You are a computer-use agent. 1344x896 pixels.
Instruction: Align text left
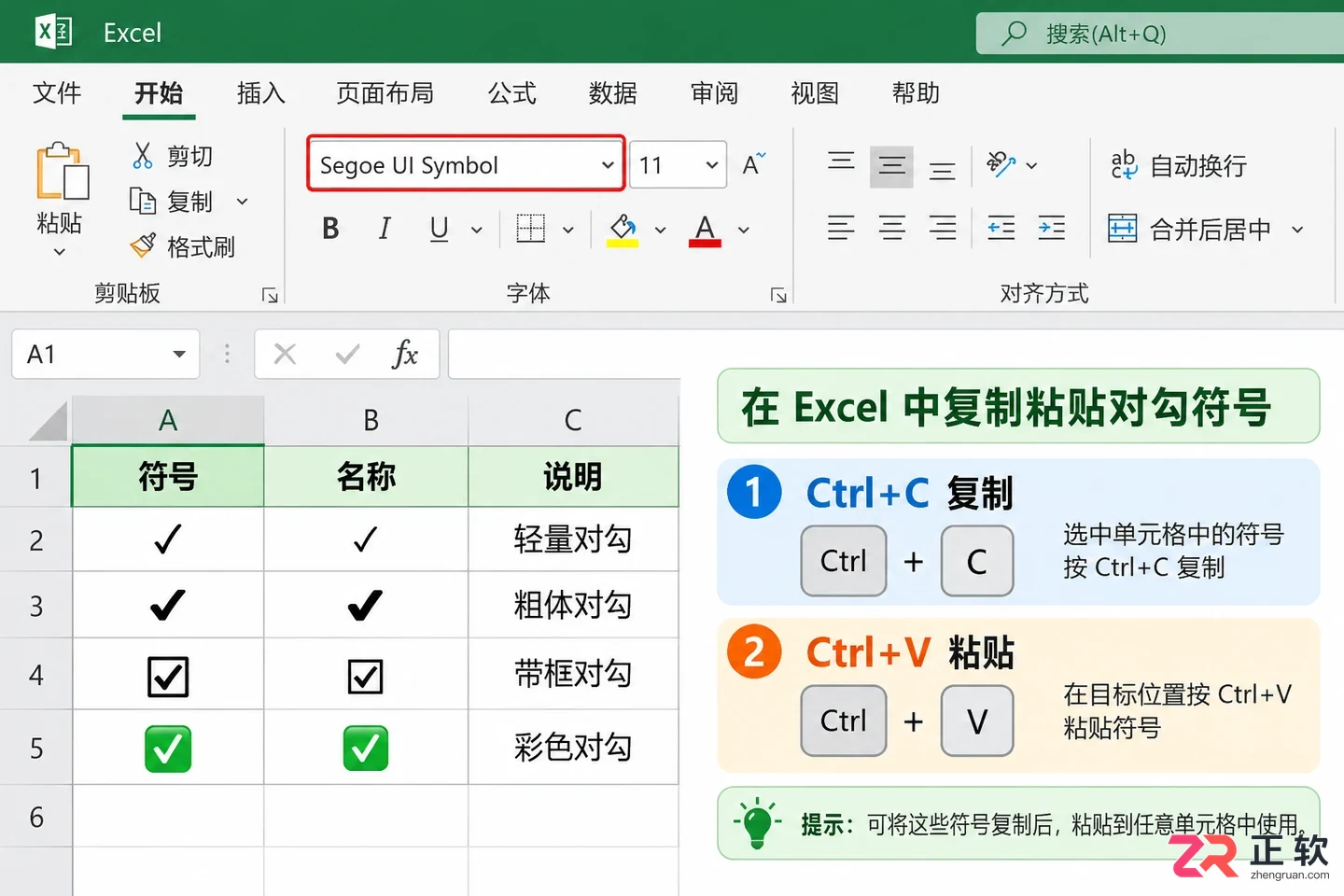841,228
